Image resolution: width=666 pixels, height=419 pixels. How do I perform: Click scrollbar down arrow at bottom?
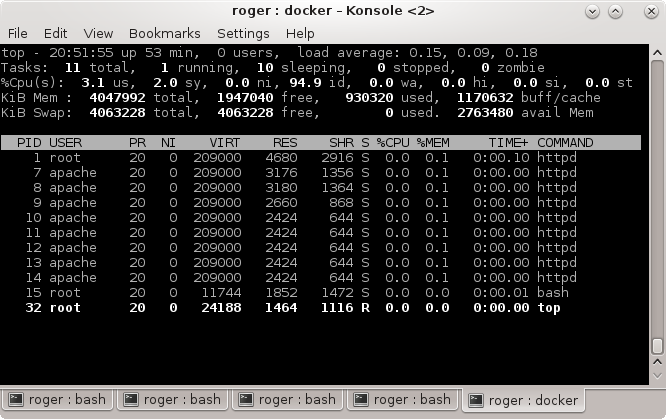coord(657,376)
